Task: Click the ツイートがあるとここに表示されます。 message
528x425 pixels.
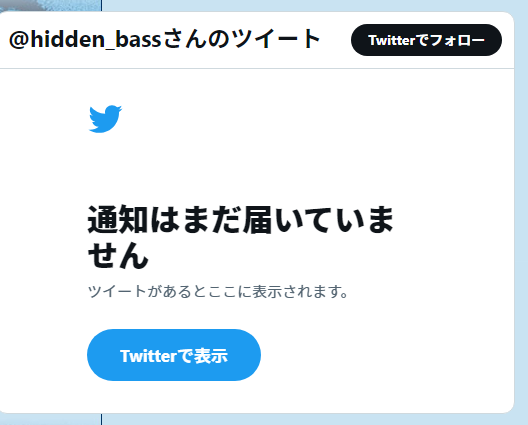Action: (218, 291)
